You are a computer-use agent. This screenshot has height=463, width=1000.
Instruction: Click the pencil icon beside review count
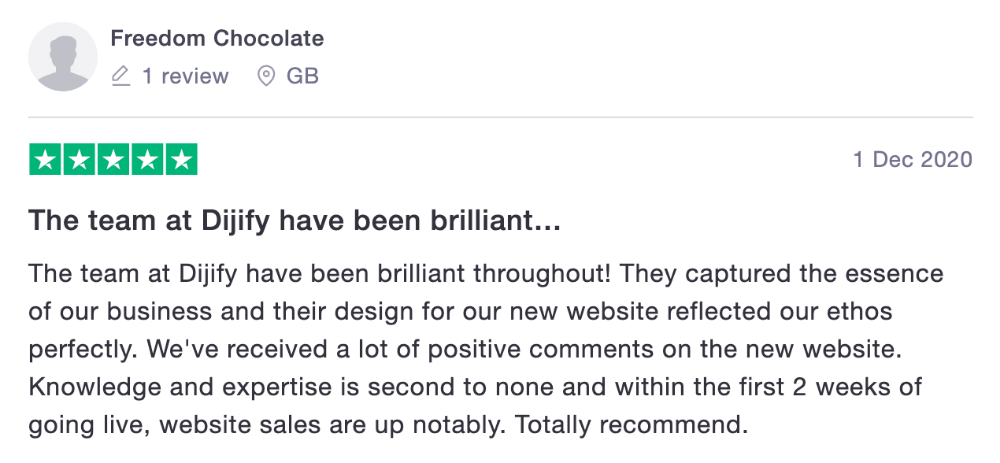(121, 77)
